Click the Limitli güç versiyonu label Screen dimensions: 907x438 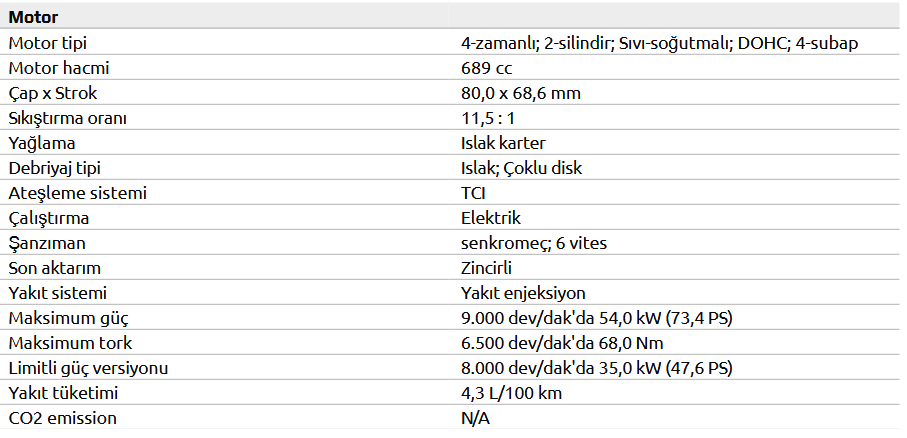point(87,368)
